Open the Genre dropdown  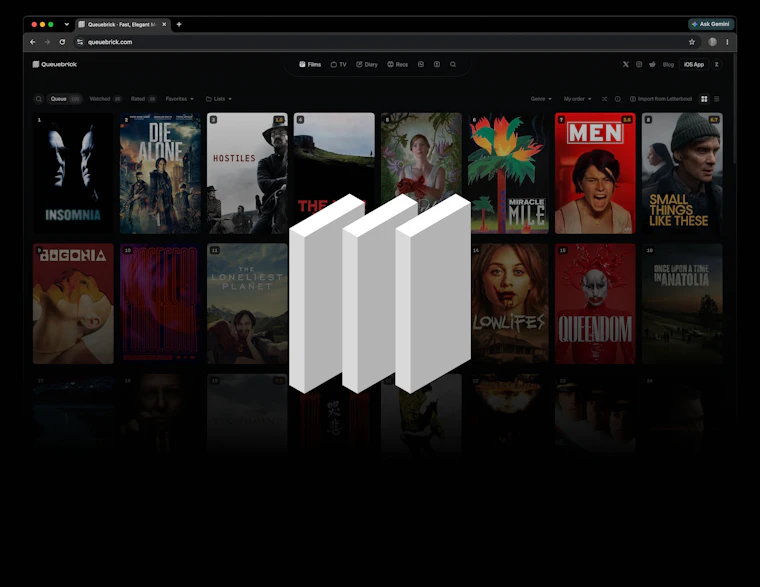coord(541,99)
